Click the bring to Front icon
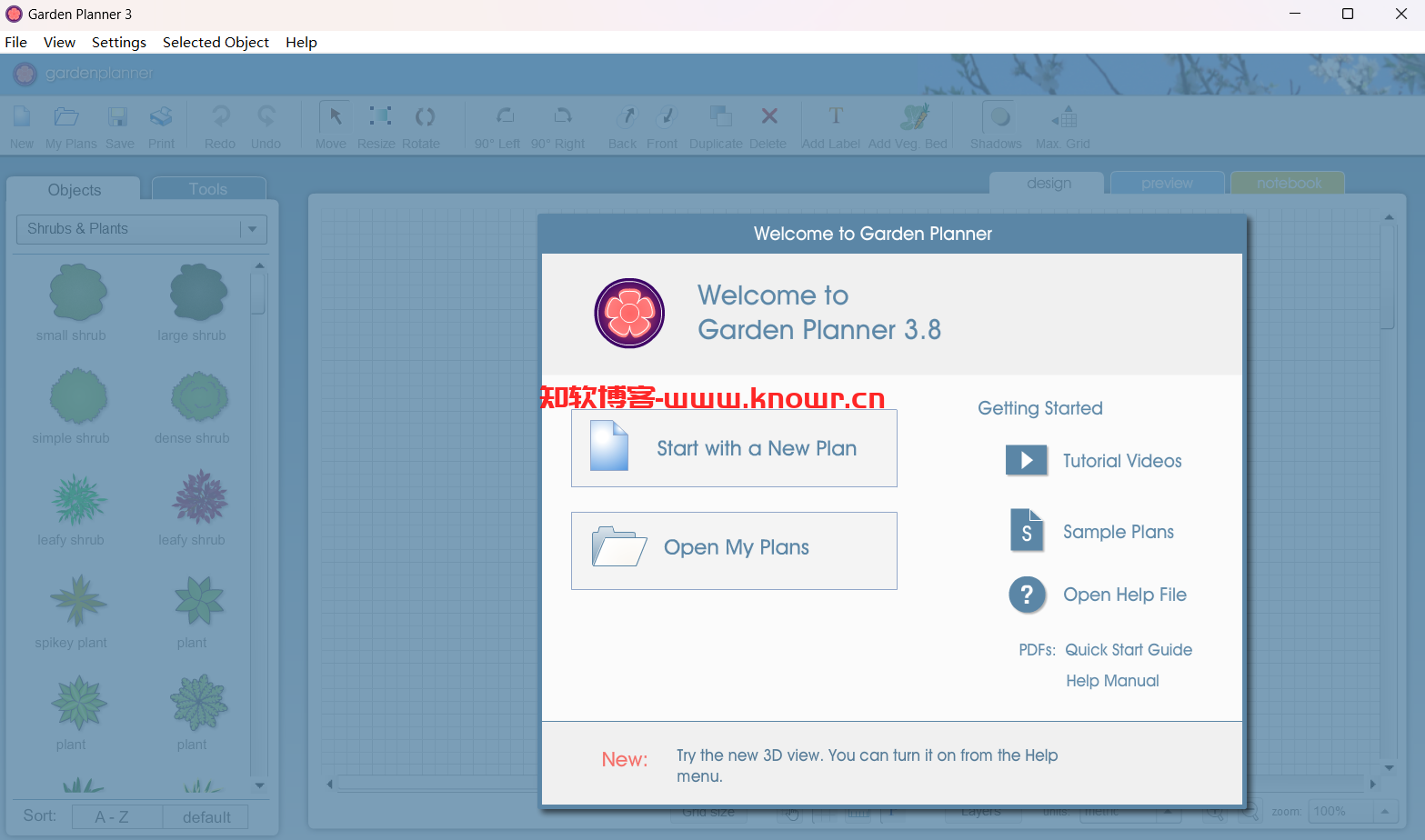 pyautogui.click(x=666, y=116)
